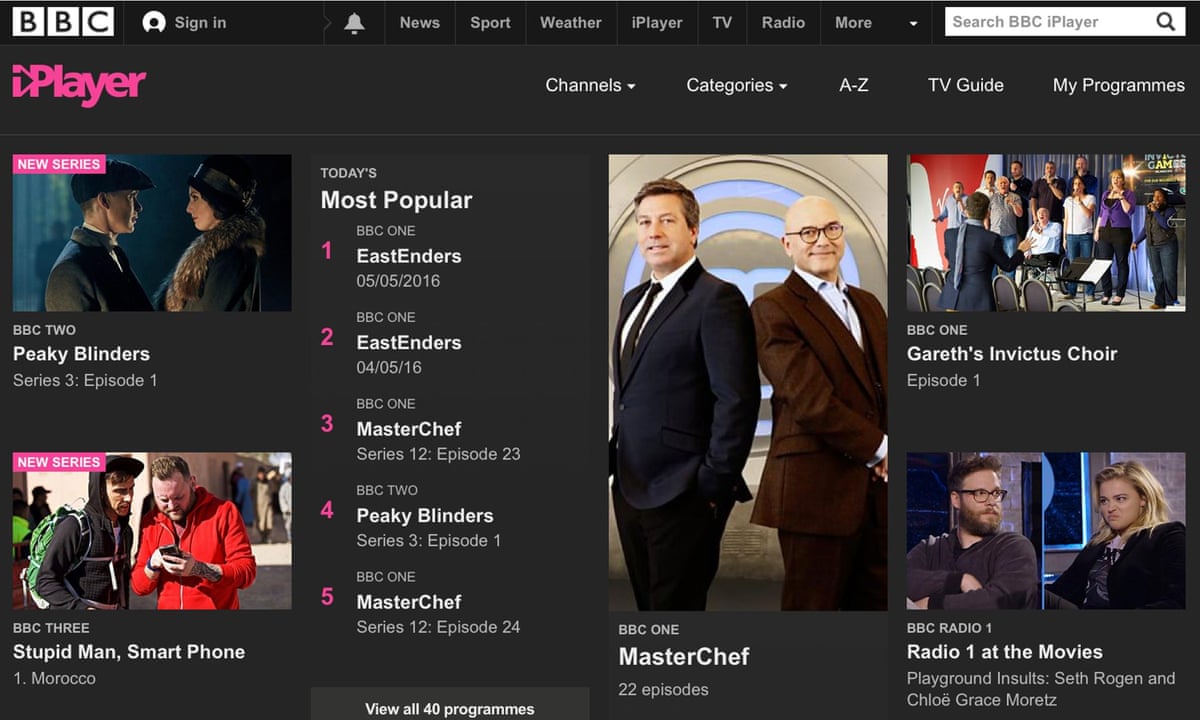Click Stupid Man, Smart Phone title
1200x720 pixels.
pyautogui.click(x=129, y=652)
